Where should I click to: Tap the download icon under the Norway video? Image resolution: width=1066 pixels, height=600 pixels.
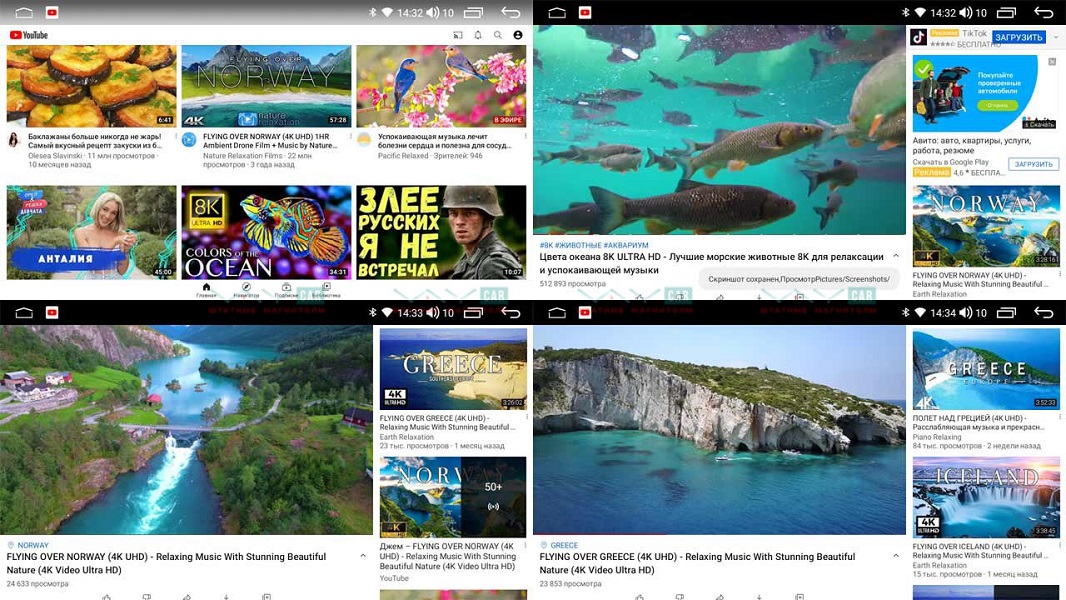[227, 596]
